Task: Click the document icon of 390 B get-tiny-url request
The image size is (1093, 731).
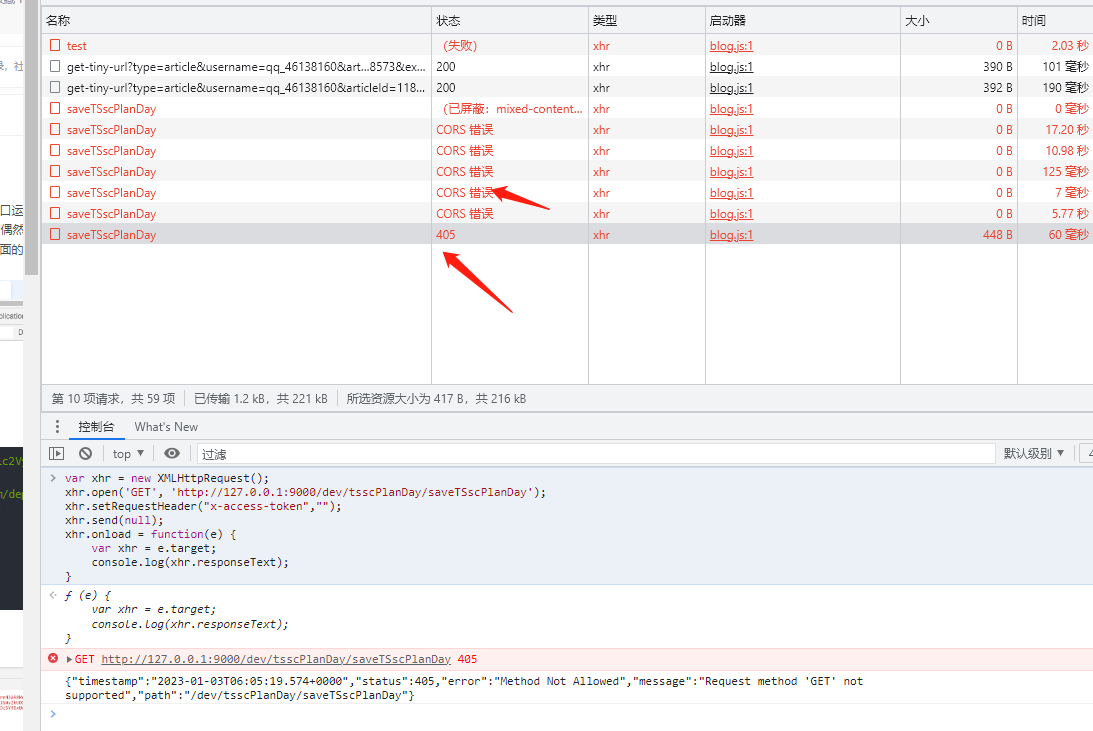Action: pyautogui.click(x=55, y=66)
